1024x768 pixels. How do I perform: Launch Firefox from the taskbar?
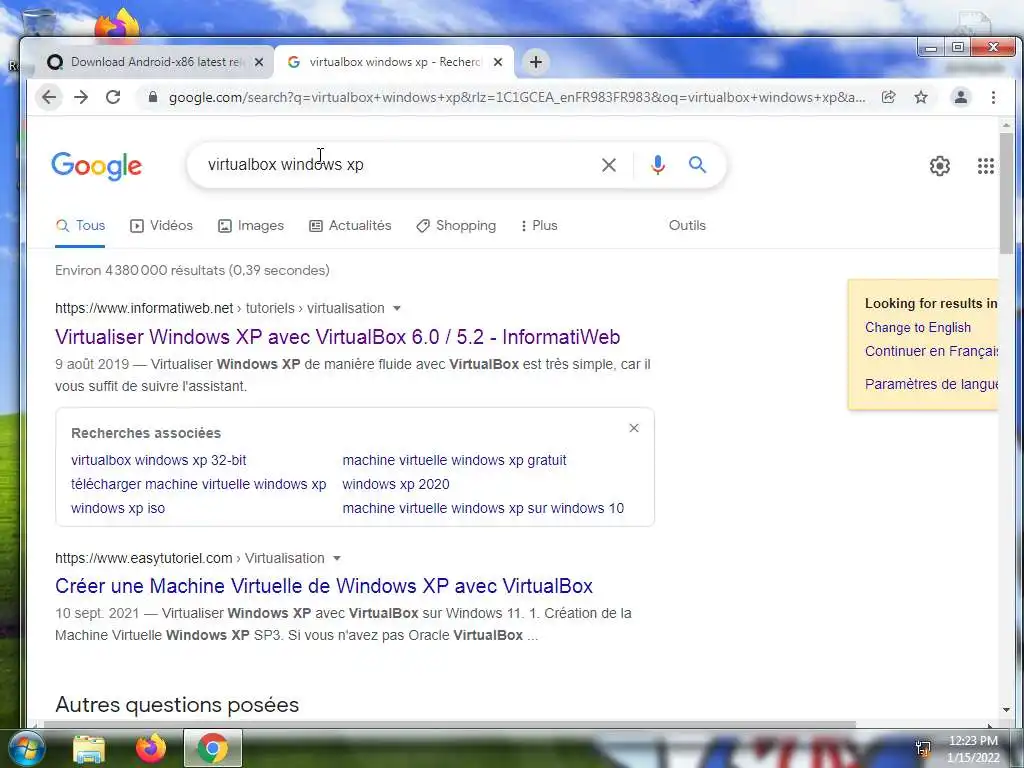pyautogui.click(x=150, y=748)
